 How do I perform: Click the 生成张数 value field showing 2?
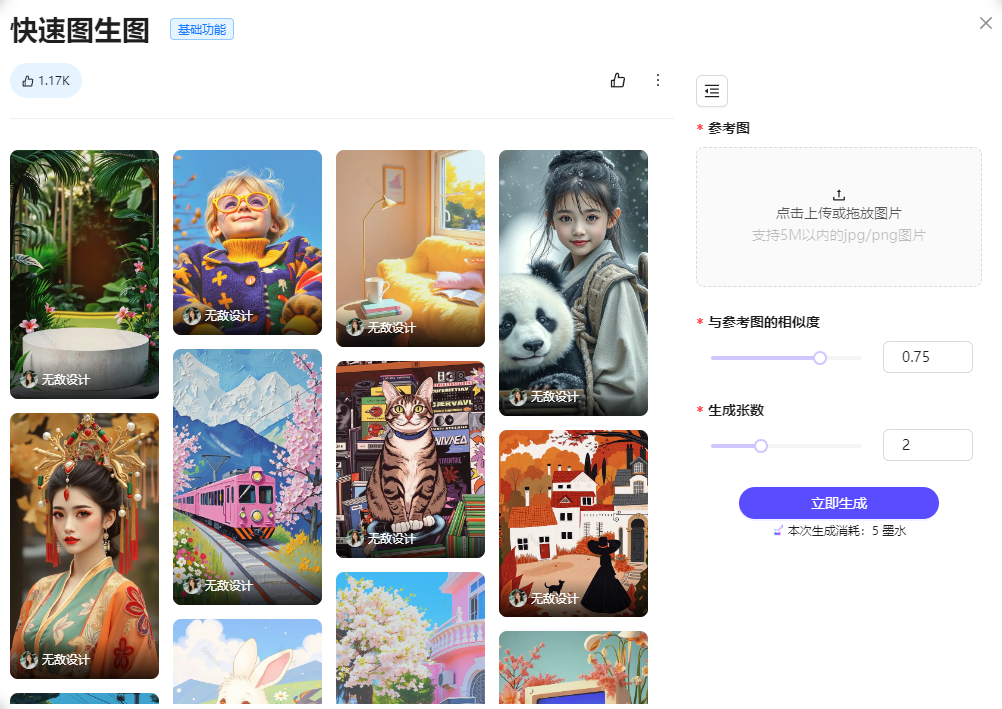pyautogui.click(x=928, y=445)
